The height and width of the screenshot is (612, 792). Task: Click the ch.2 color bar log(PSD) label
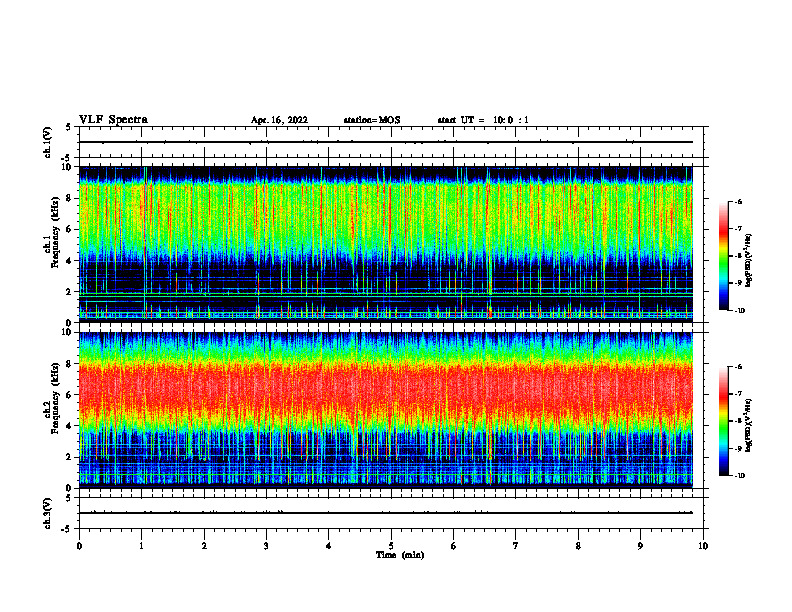click(x=749, y=425)
